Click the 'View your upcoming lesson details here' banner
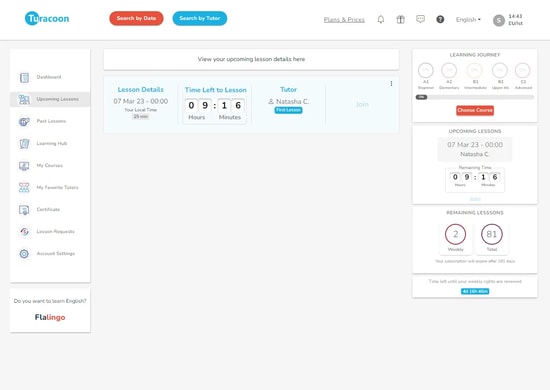The width and height of the screenshot is (550, 390). click(x=251, y=59)
